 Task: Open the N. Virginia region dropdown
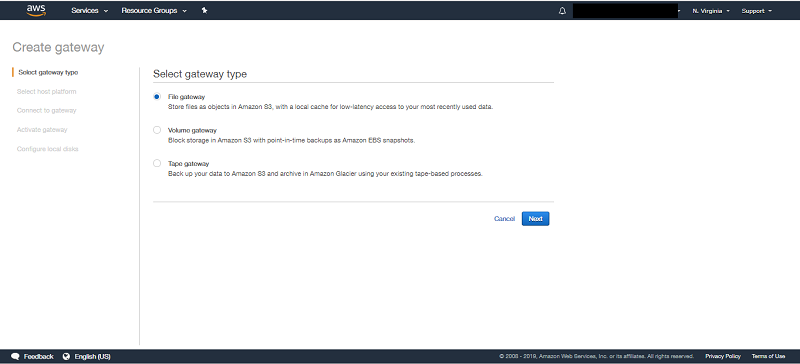[x=711, y=11]
